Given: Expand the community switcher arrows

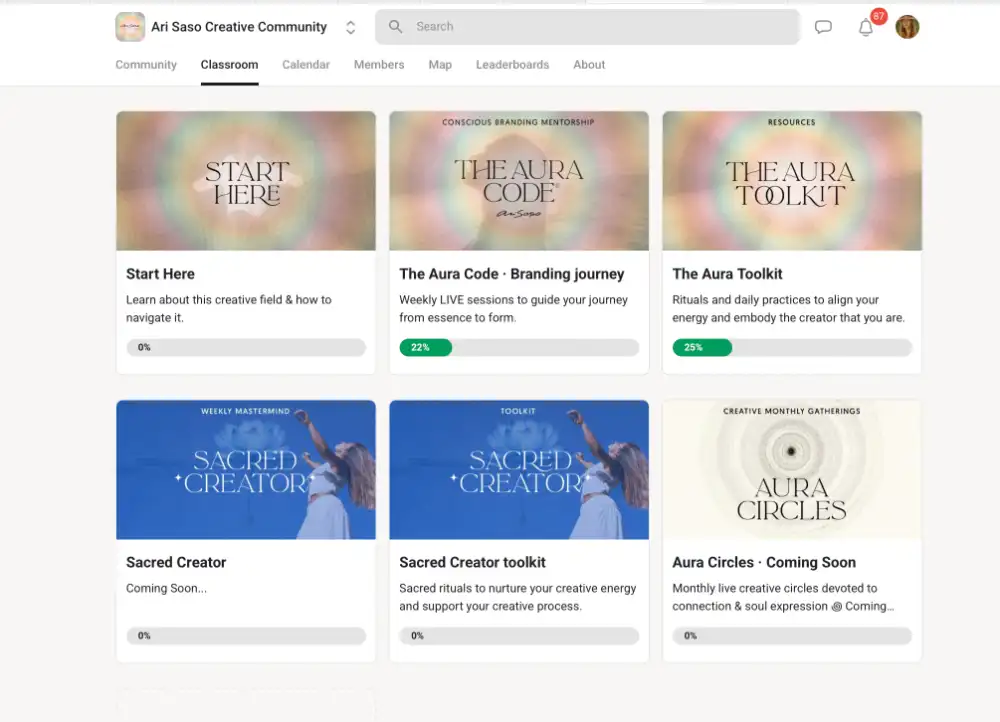Looking at the screenshot, I should tap(350, 27).
